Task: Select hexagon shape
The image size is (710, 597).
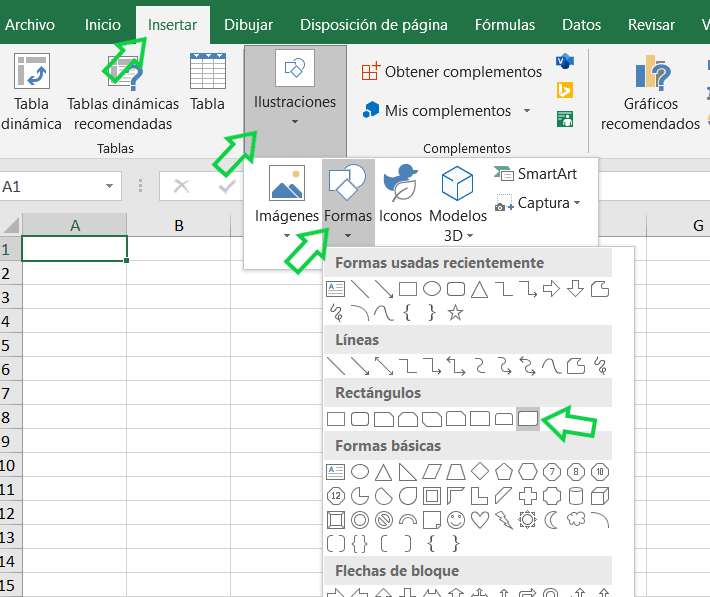Action: click(528, 472)
